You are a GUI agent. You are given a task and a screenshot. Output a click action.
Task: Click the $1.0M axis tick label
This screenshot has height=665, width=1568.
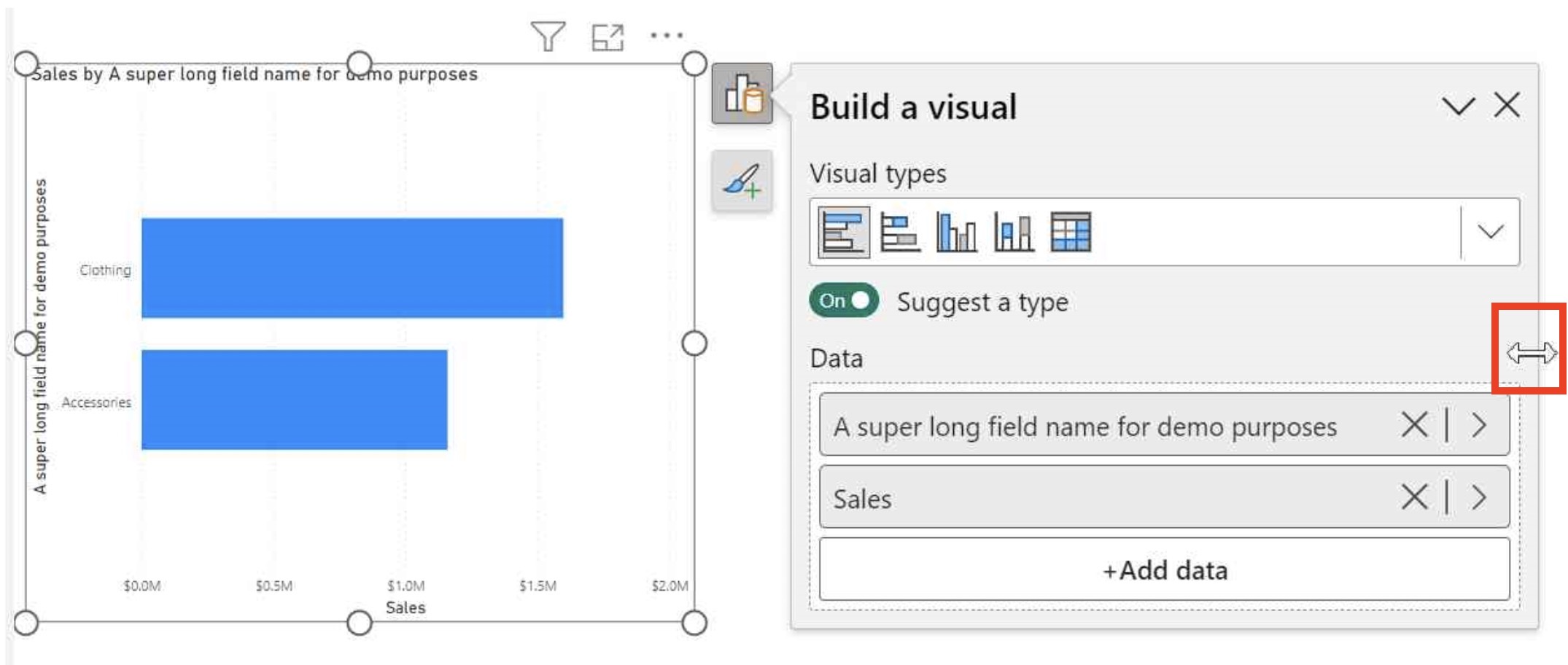[405, 586]
